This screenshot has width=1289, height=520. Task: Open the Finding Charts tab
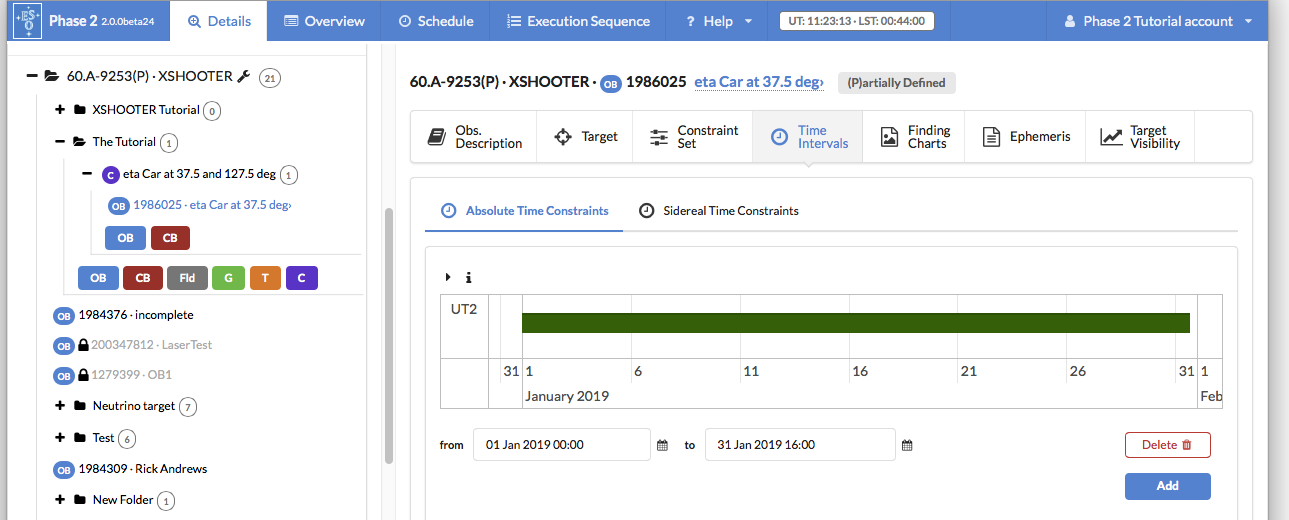(x=917, y=137)
